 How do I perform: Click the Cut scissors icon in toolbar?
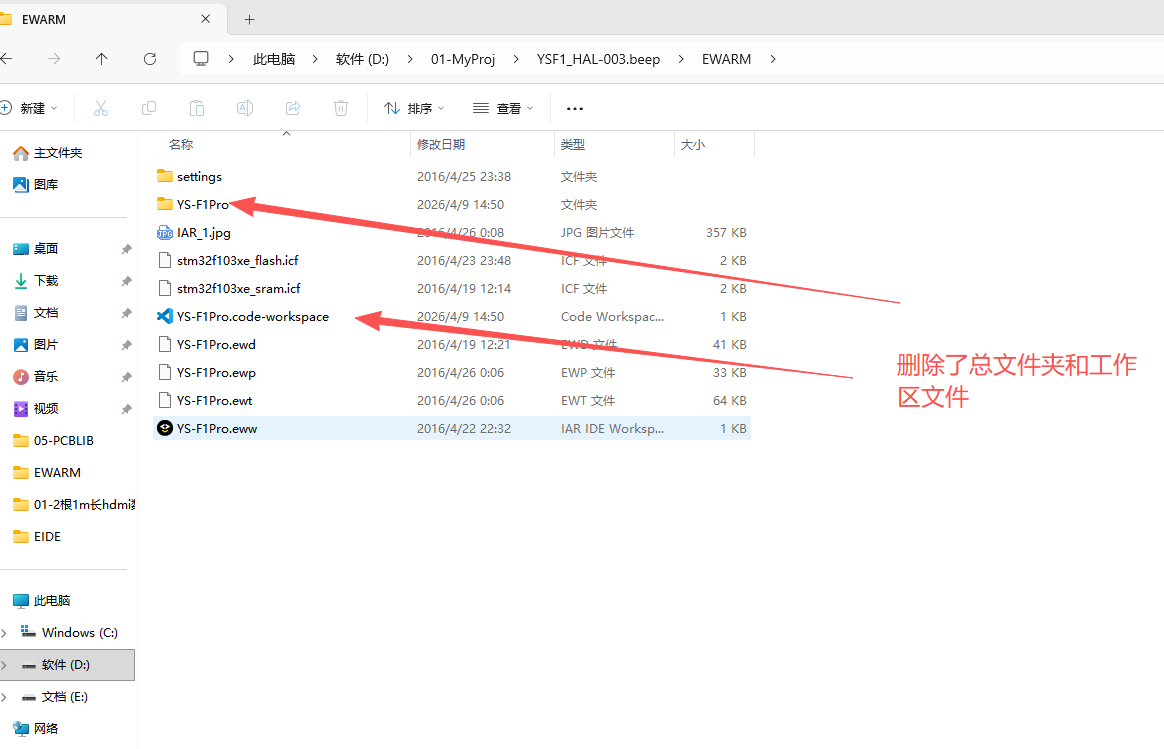[101, 108]
